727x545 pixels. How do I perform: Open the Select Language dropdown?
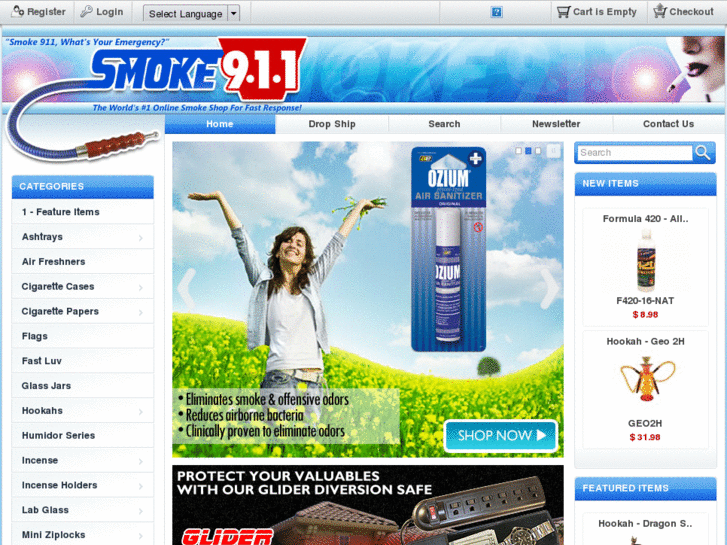coord(191,14)
